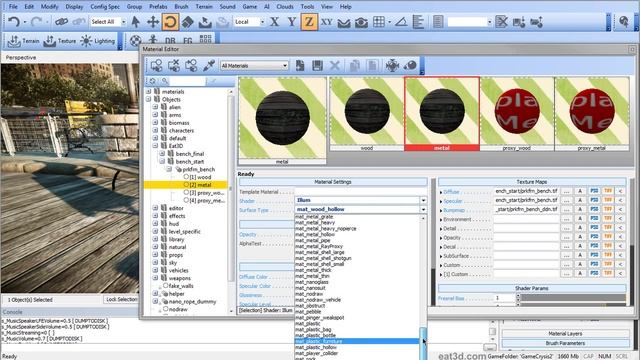This screenshot has width=640, height=360.
Task: Click the layer list sheet icon
Action: tap(438, 22)
